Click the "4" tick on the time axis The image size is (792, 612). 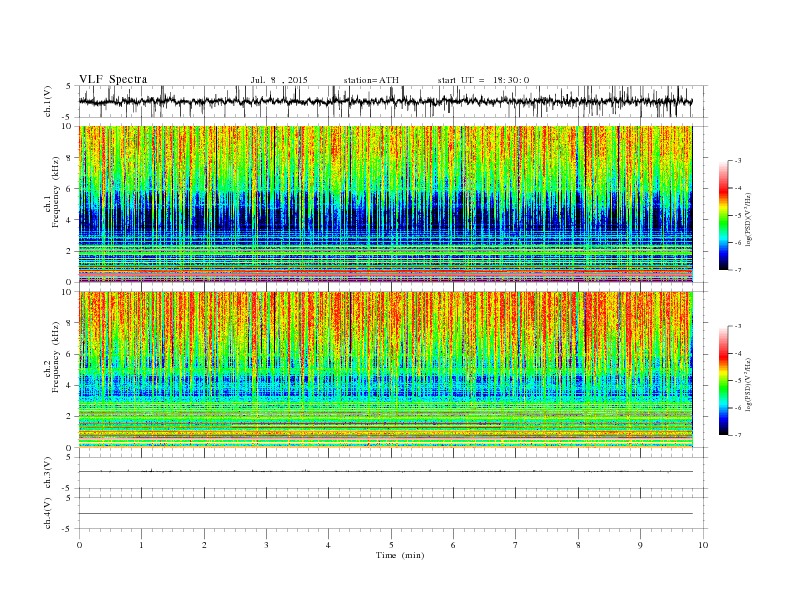pos(328,545)
